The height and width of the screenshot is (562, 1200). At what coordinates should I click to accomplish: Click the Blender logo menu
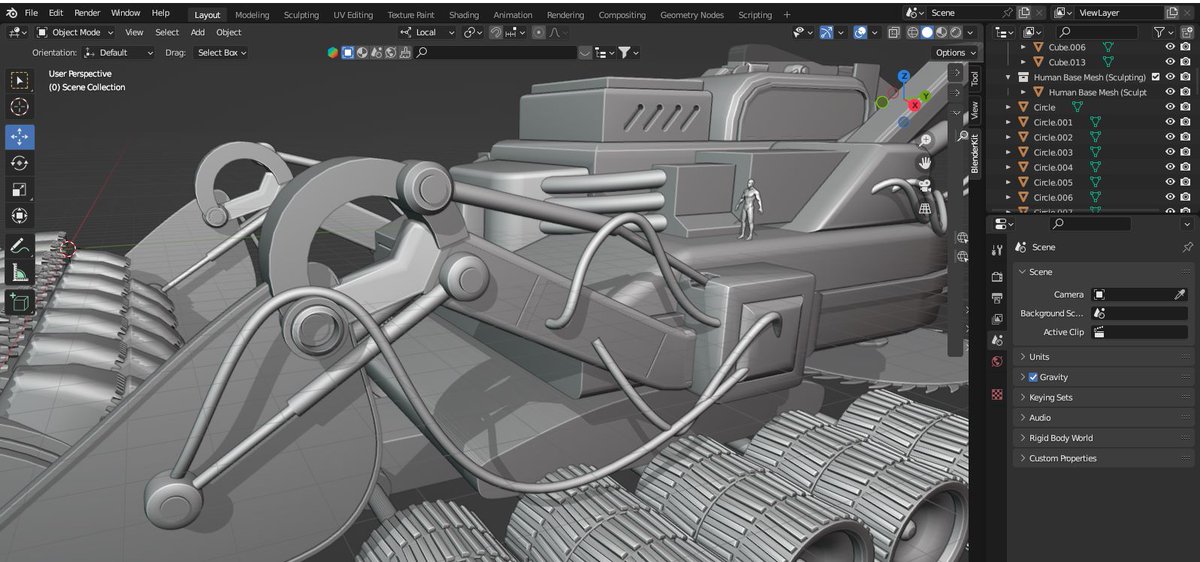pos(10,13)
